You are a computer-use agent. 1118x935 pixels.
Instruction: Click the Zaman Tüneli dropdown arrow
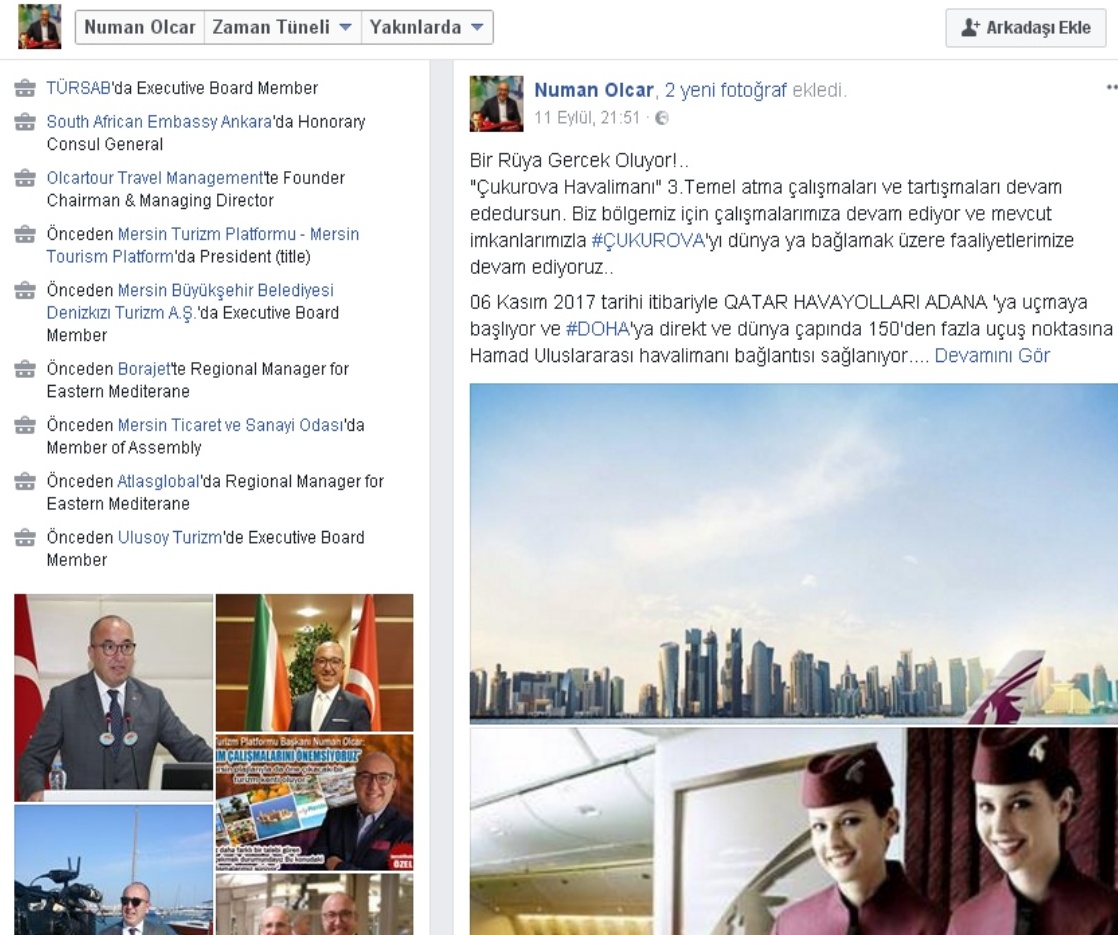click(345, 27)
